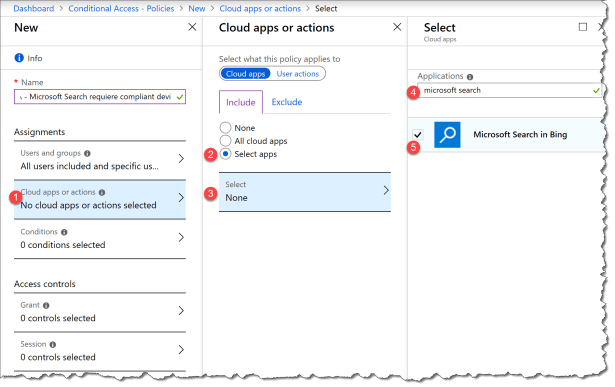Click Microsoft Search in Bing result text
The height and width of the screenshot is (387, 615).
pyautogui.click(x=520, y=134)
